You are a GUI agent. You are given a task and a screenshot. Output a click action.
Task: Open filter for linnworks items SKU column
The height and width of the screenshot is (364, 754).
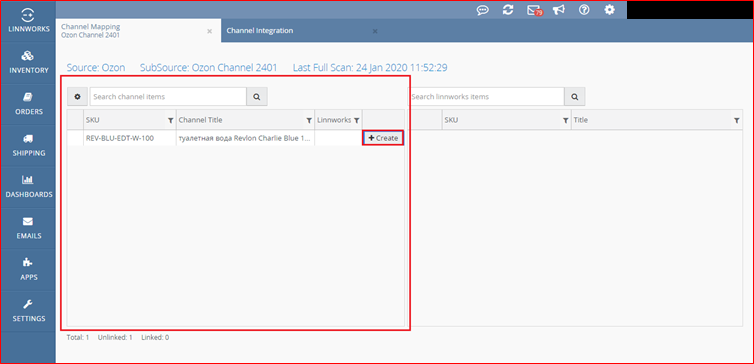pos(566,121)
